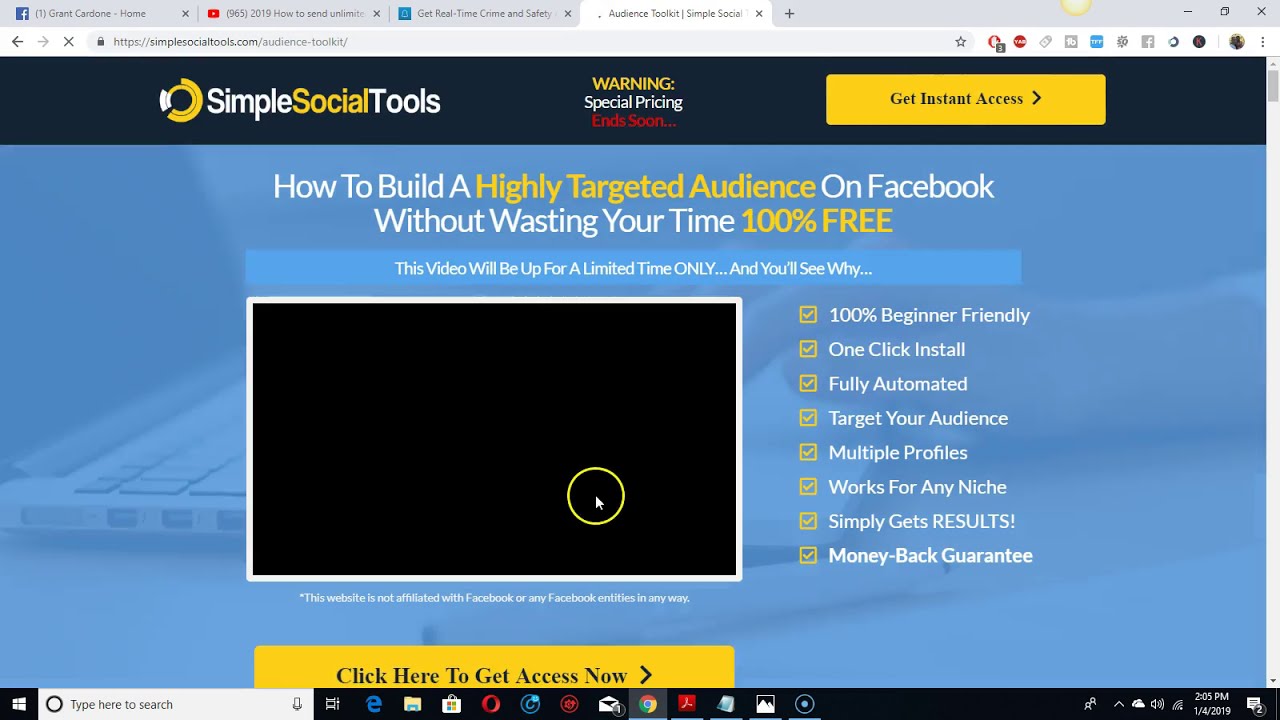The height and width of the screenshot is (720, 1280).
Task: Open the Chrome profile avatar
Action: [x=1237, y=42]
